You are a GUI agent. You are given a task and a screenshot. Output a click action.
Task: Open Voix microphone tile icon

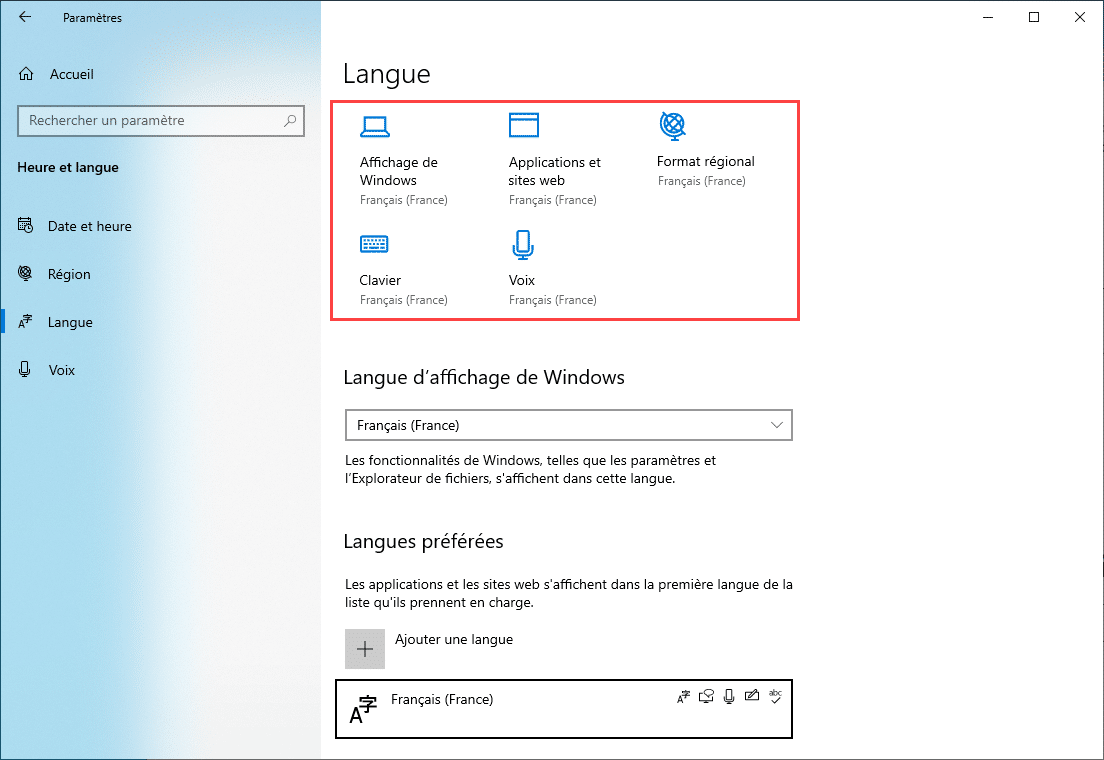click(x=522, y=244)
